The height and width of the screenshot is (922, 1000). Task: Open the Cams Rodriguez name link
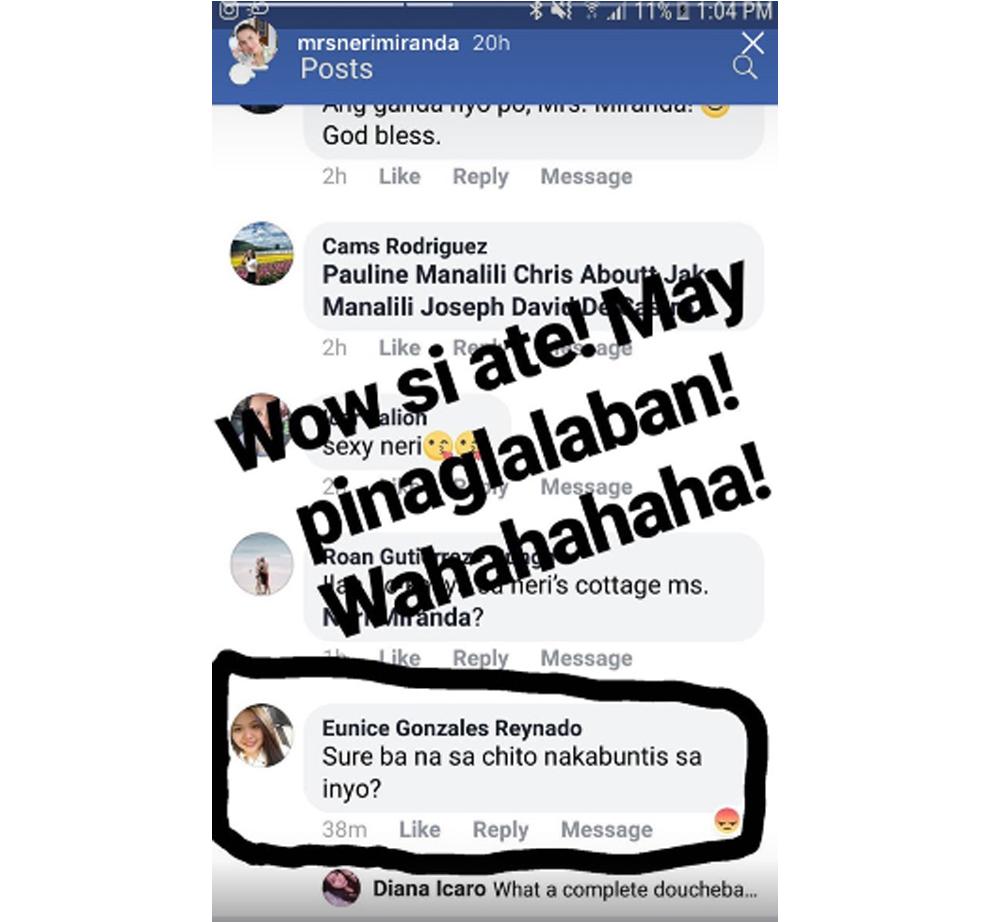point(404,246)
